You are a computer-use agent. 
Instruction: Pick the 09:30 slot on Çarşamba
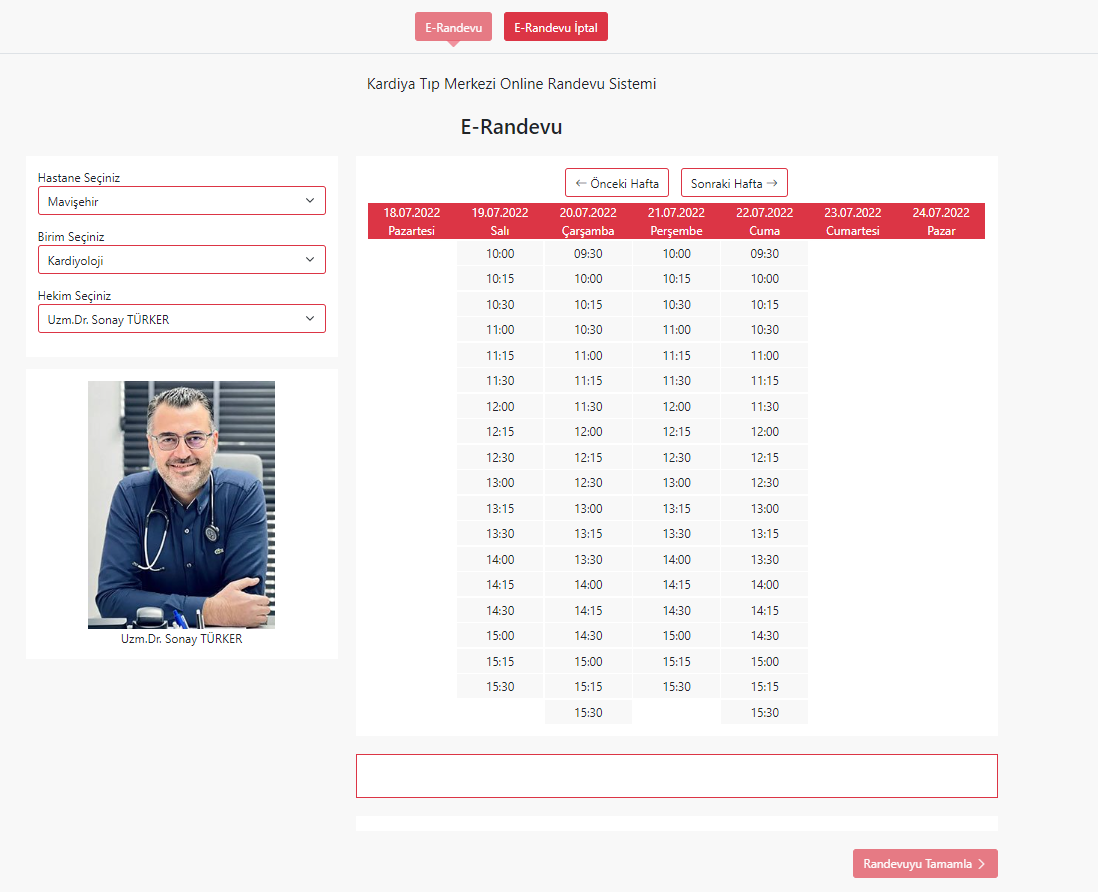click(x=588, y=254)
